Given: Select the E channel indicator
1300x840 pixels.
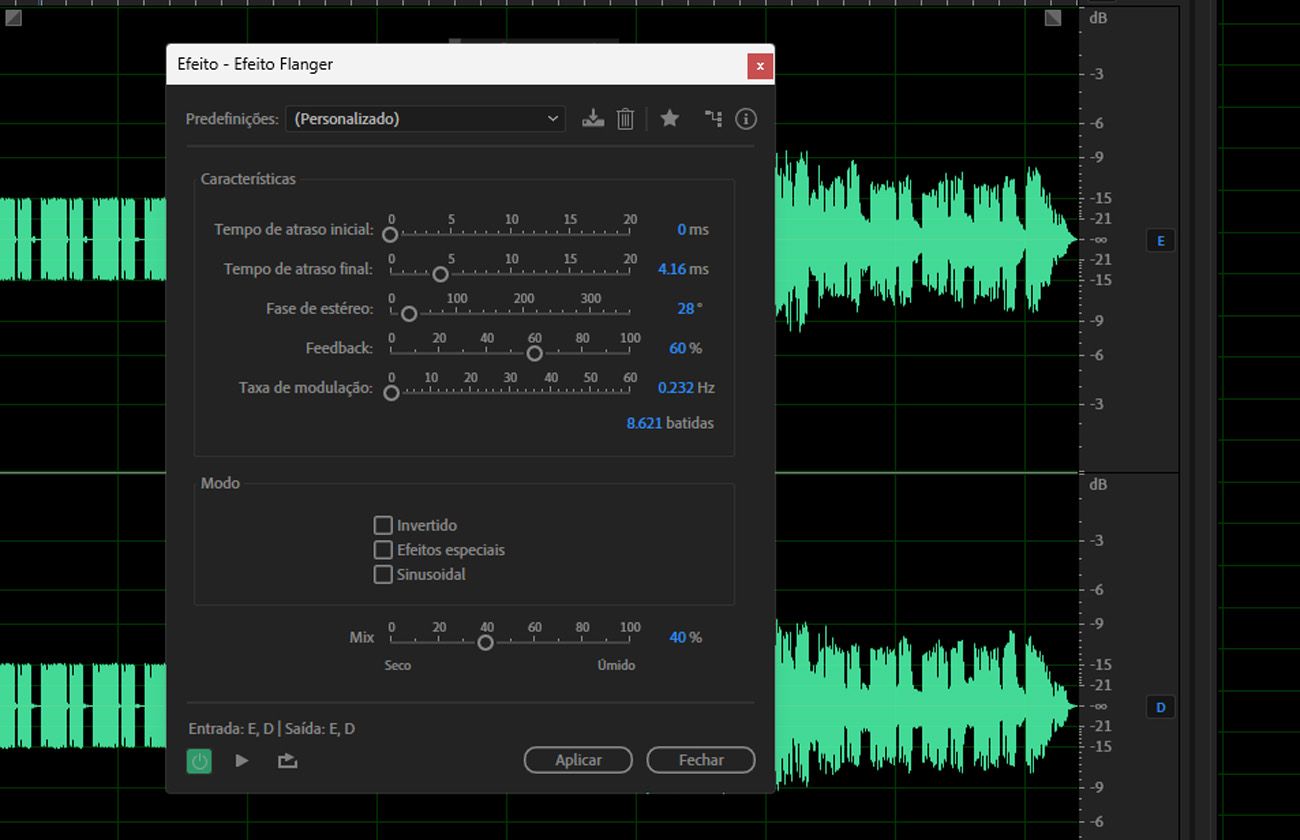Looking at the screenshot, I should point(1160,240).
